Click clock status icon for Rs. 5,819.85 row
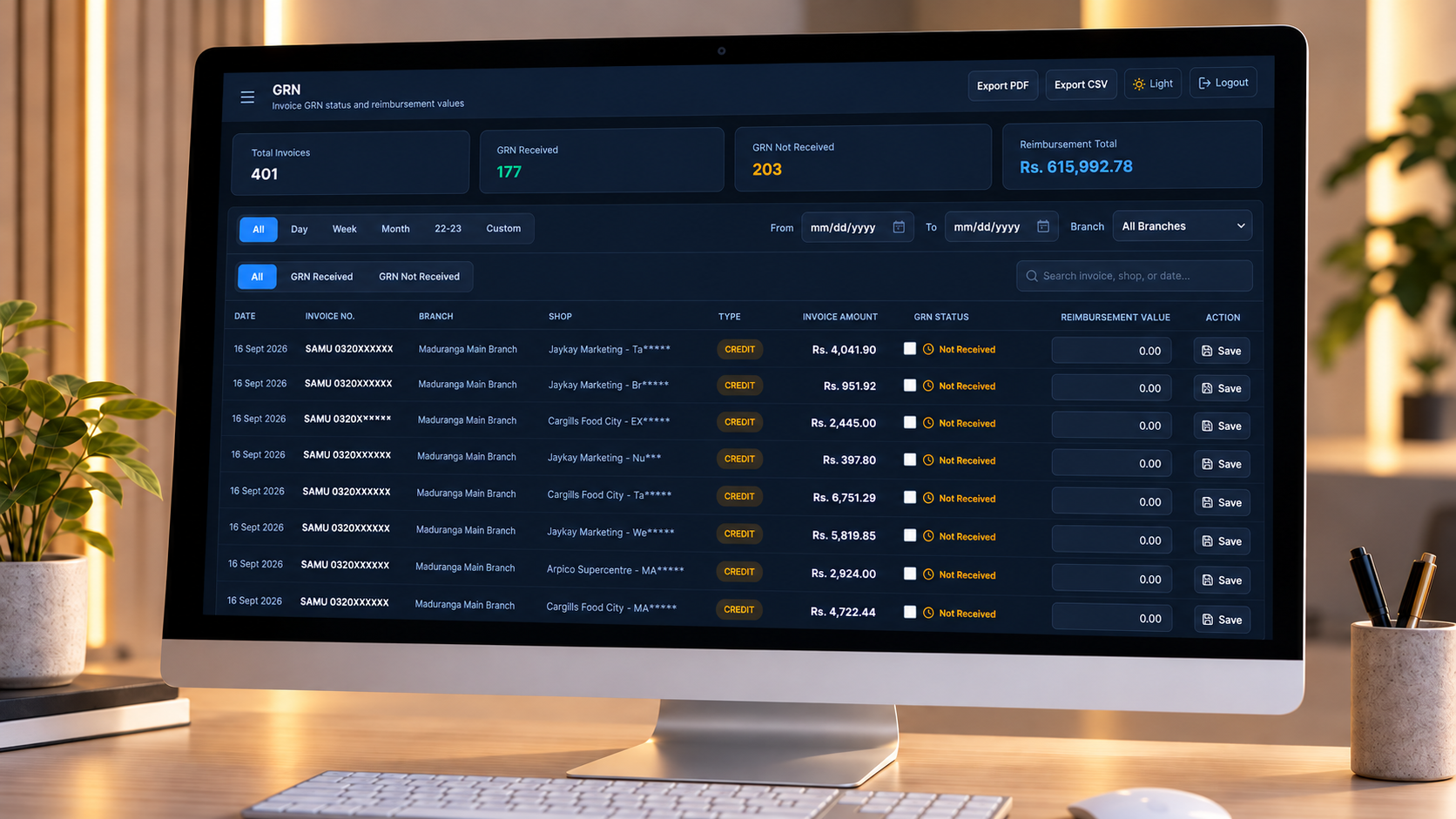This screenshot has height=819, width=1456. (x=928, y=536)
